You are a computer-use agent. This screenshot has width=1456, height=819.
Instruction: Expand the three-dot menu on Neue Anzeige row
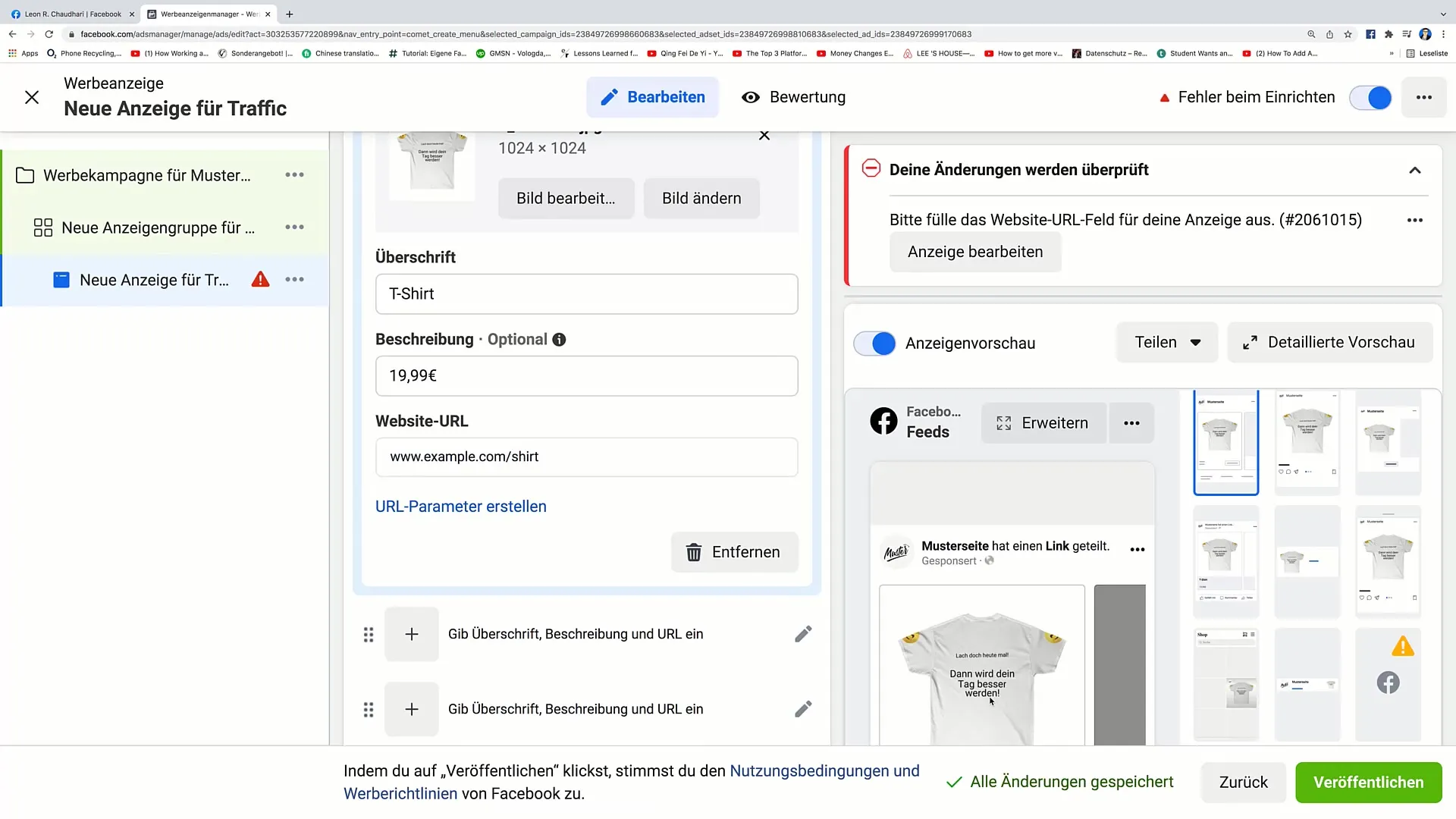pos(296,280)
